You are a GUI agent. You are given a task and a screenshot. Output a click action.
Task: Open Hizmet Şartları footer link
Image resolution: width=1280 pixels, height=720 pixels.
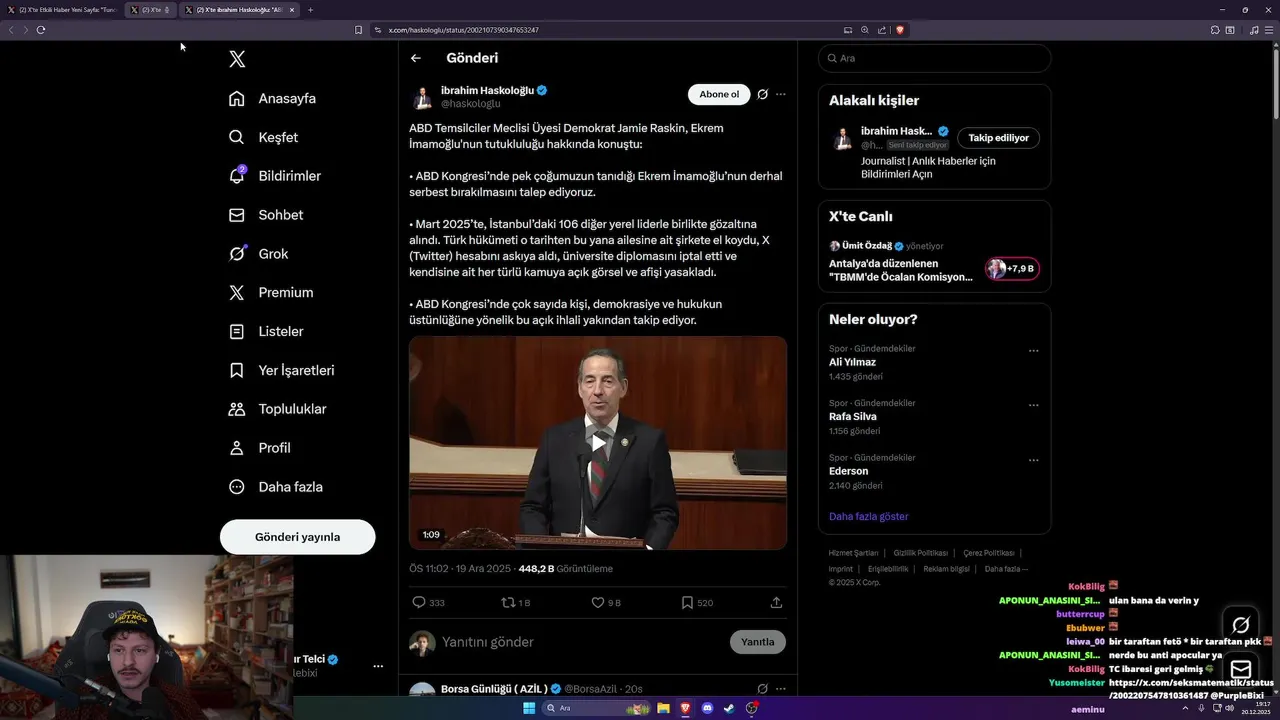(x=853, y=553)
